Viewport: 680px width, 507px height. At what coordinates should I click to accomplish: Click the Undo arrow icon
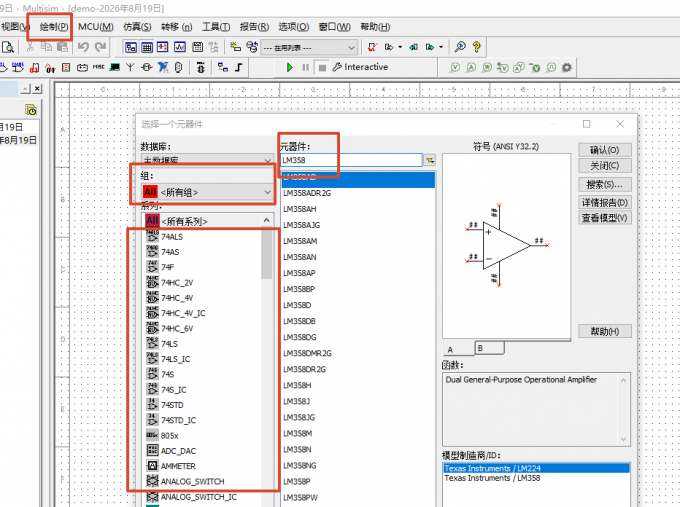(x=84, y=47)
